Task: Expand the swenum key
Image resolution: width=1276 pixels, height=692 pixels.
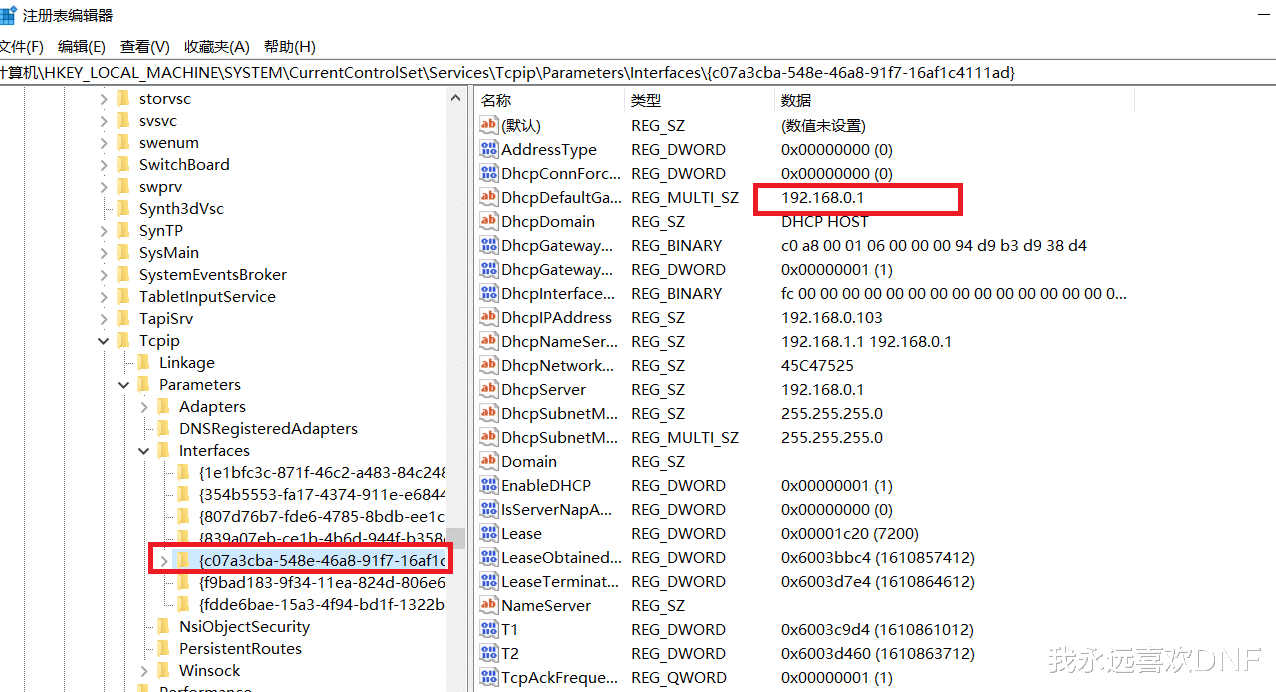Action: (x=104, y=143)
